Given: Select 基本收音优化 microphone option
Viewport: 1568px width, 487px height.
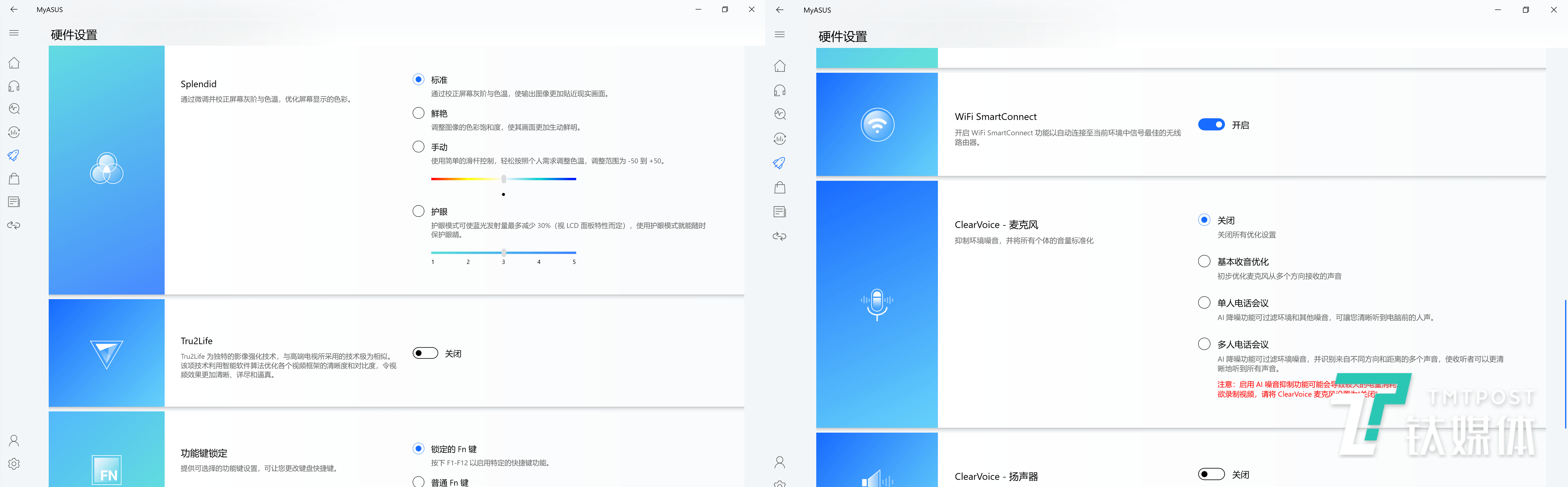Looking at the screenshot, I should [x=1204, y=261].
